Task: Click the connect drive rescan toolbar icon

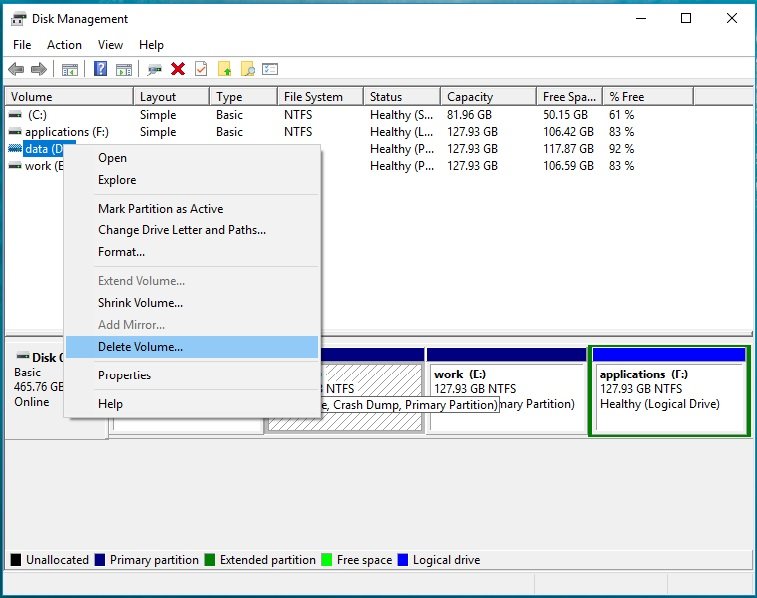Action: click(x=154, y=70)
